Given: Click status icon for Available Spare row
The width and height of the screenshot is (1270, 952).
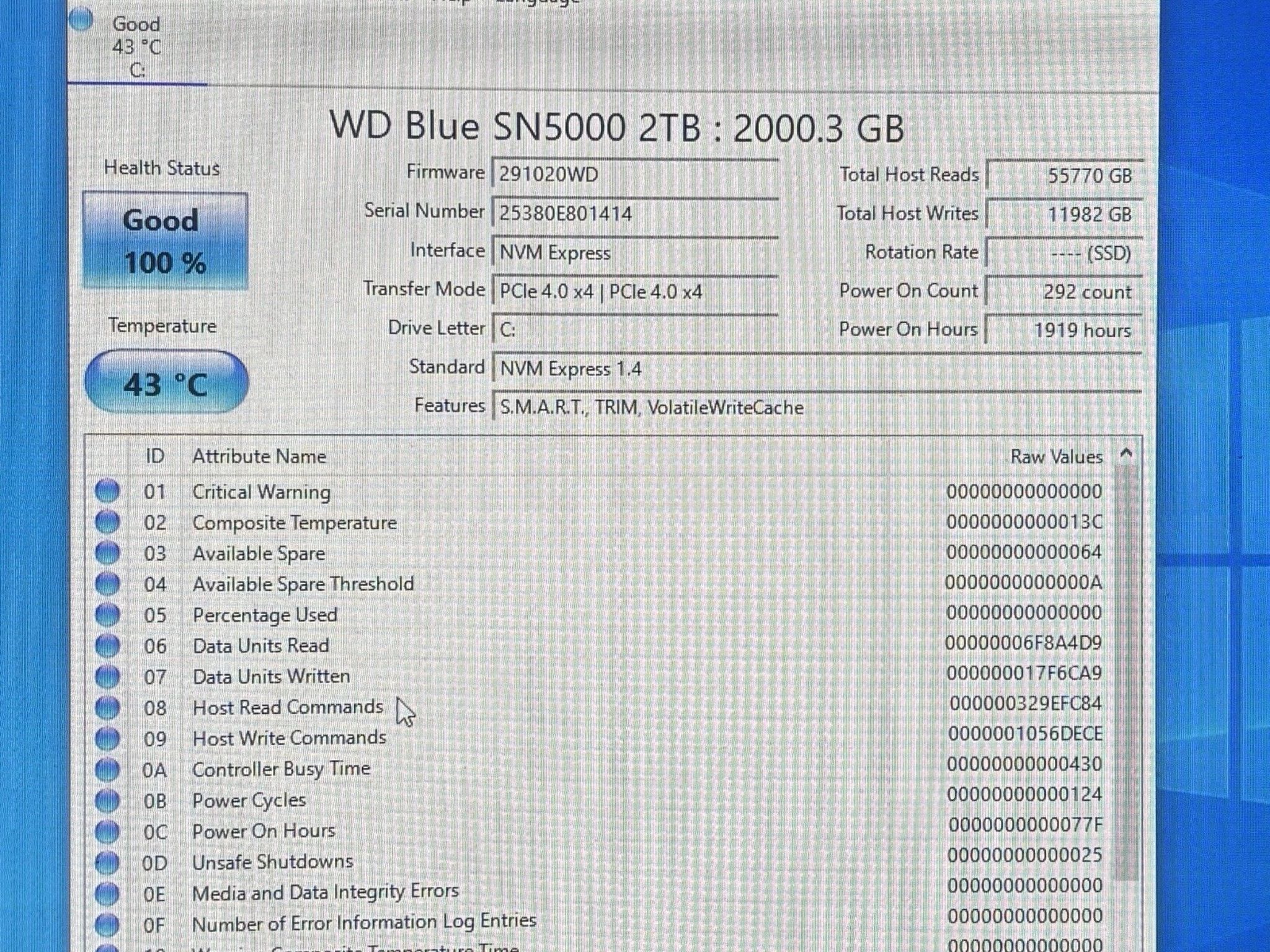Looking at the screenshot, I should point(107,553).
